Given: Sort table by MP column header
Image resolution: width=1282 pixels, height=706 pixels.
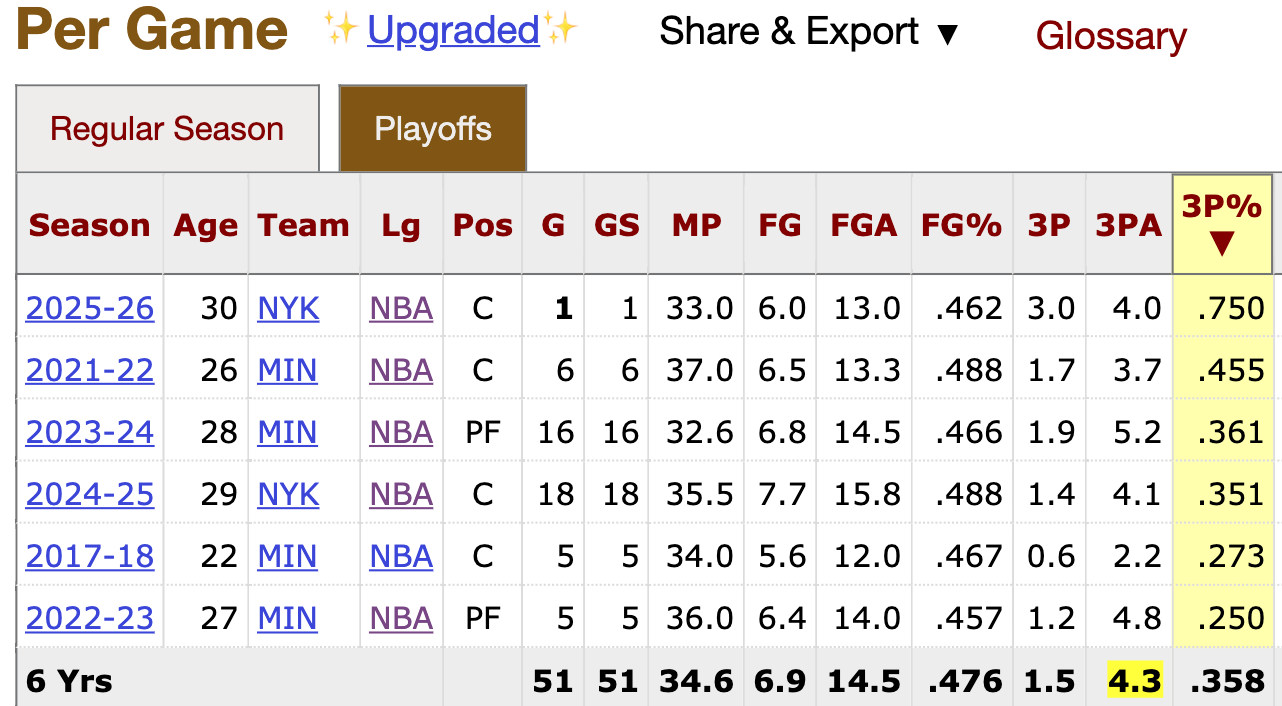Looking at the screenshot, I should tap(697, 225).
